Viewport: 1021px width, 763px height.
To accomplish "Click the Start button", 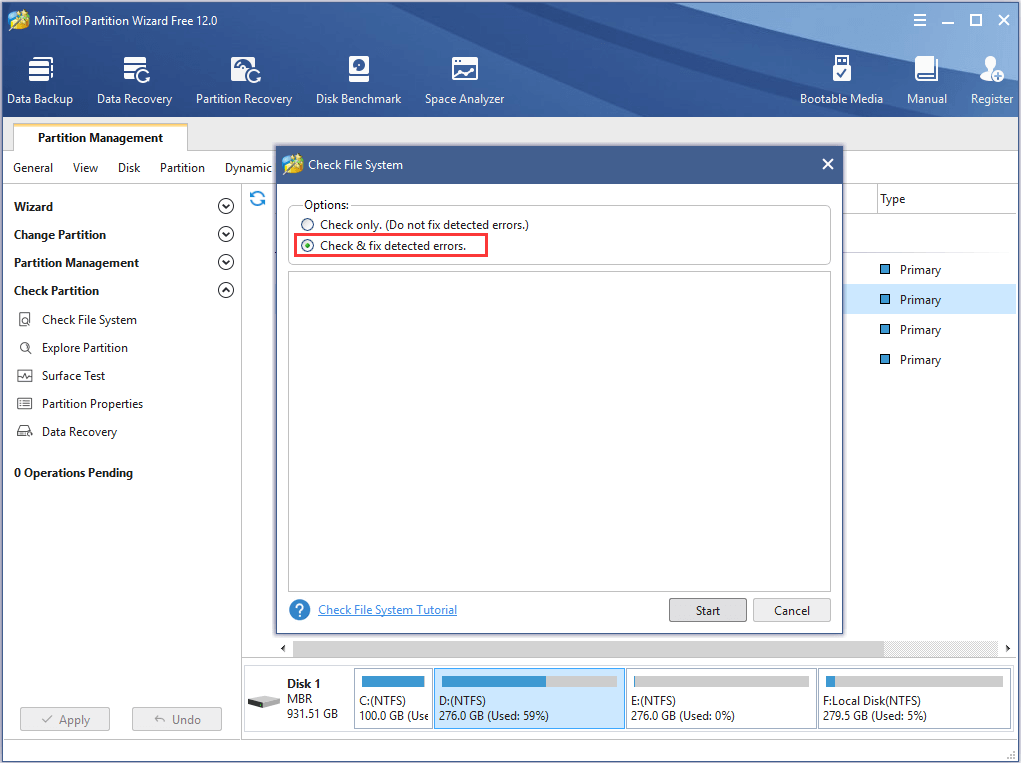I will (x=708, y=610).
